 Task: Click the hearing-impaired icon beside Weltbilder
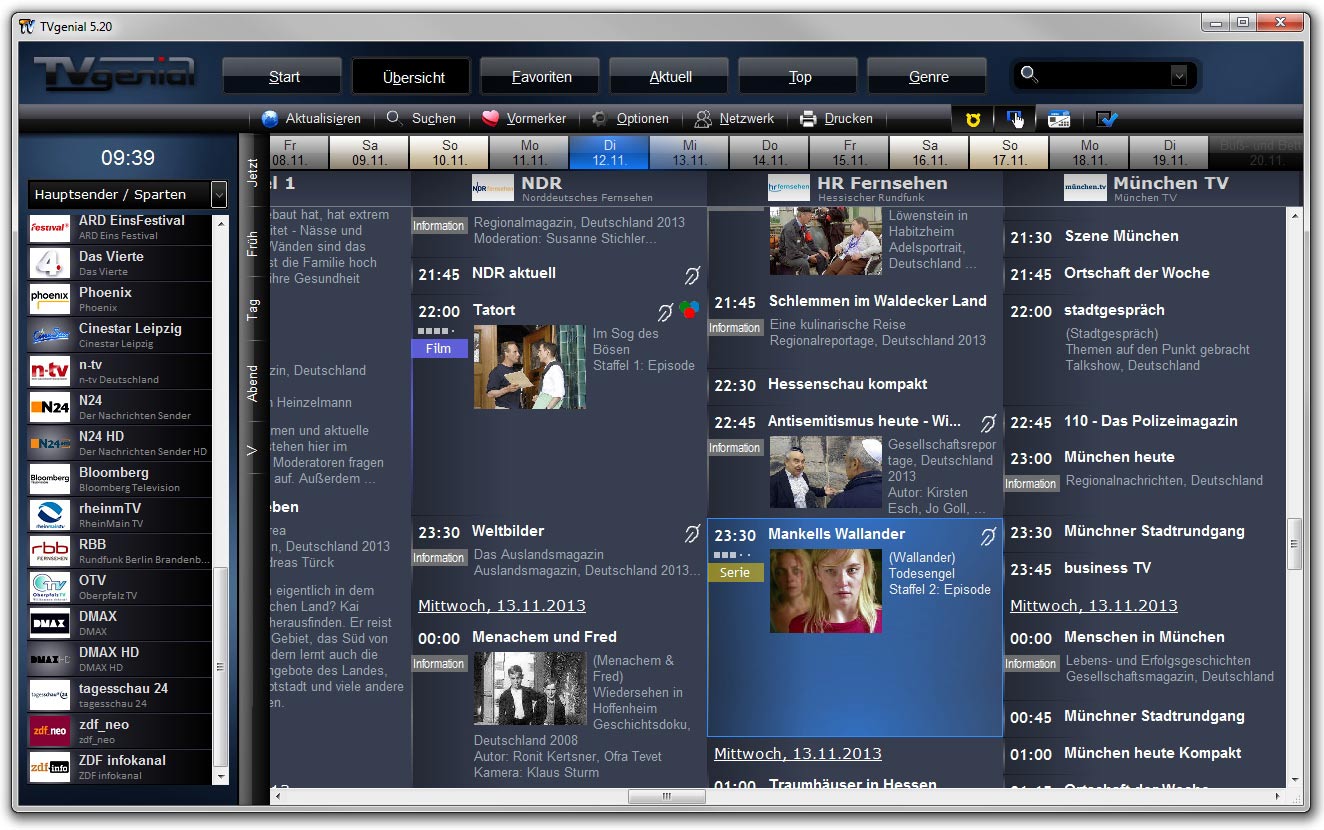(691, 534)
